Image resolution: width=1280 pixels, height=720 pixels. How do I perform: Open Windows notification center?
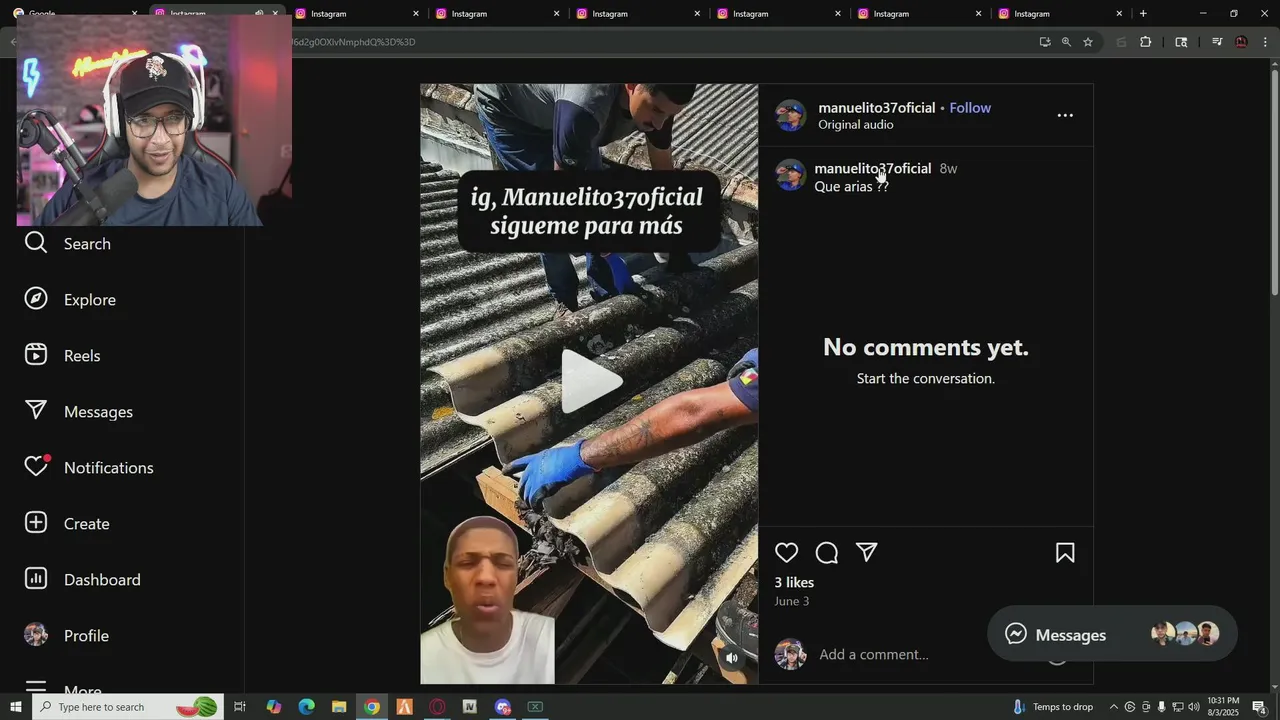1260,707
